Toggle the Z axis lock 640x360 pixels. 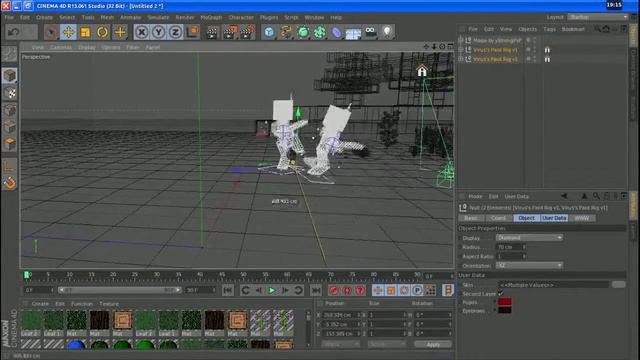(176, 32)
